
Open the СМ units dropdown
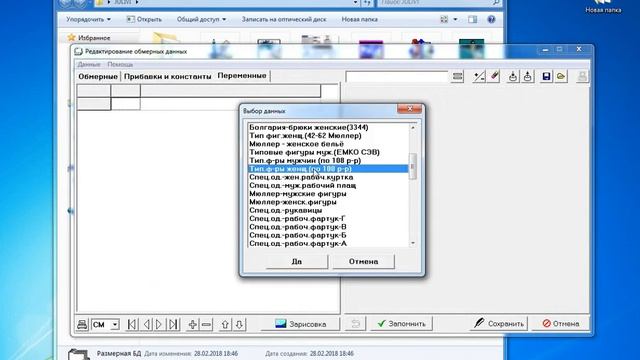coord(115,325)
